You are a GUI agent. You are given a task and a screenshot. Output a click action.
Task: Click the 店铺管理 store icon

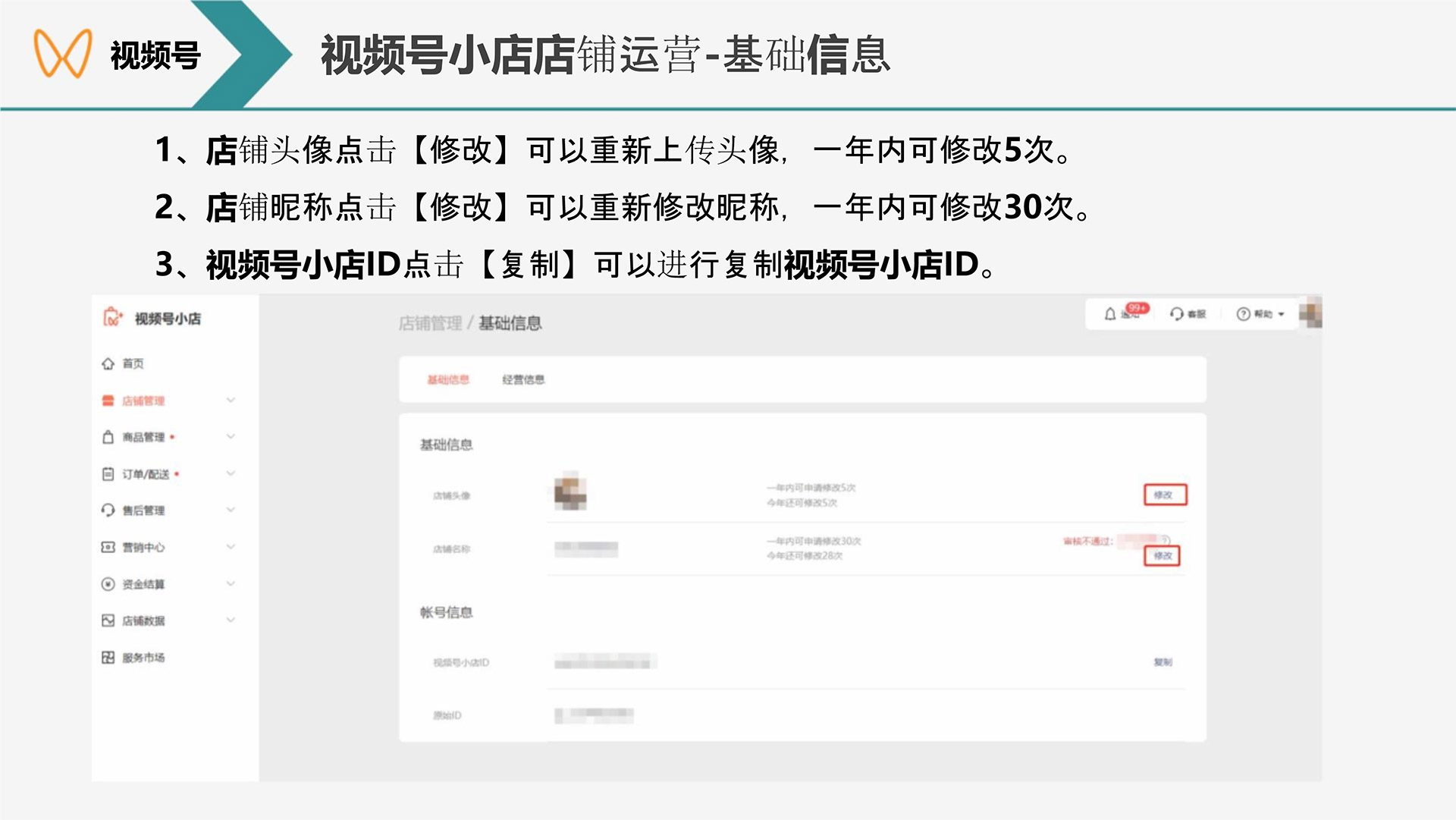coord(108,401)
